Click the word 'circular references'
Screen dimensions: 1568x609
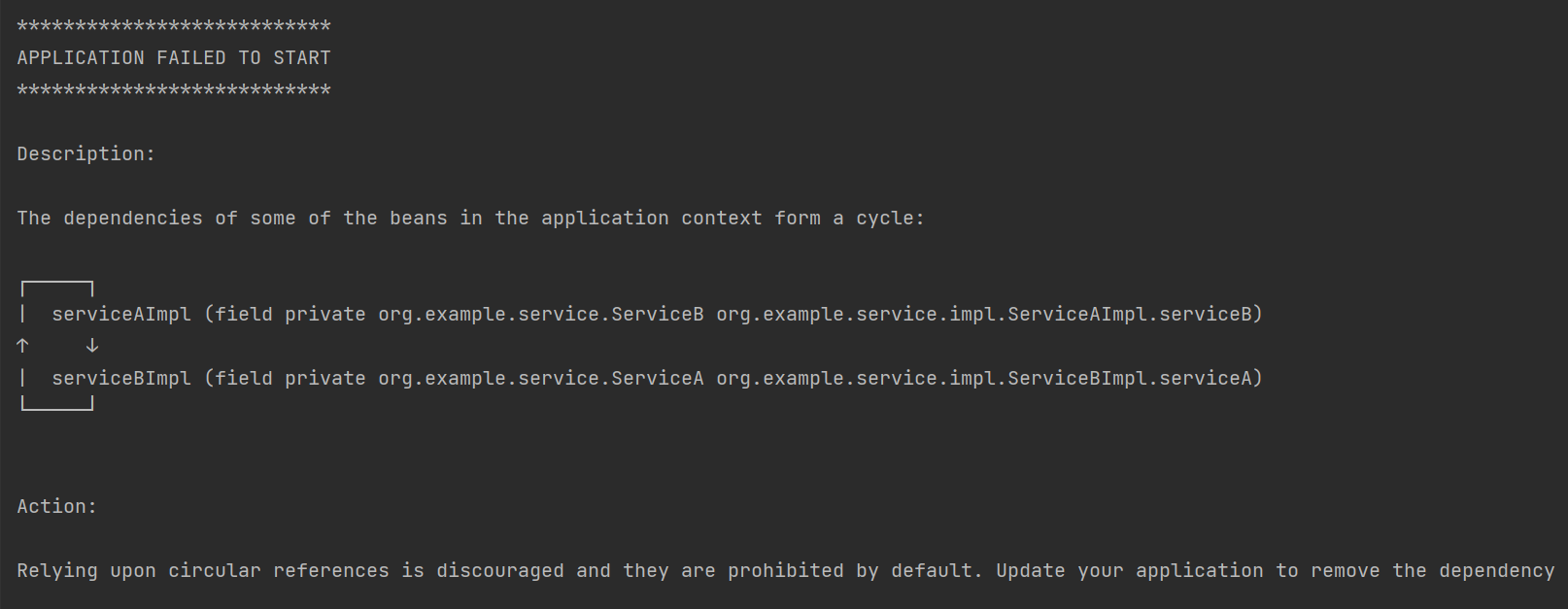click(x=278, y=570)
